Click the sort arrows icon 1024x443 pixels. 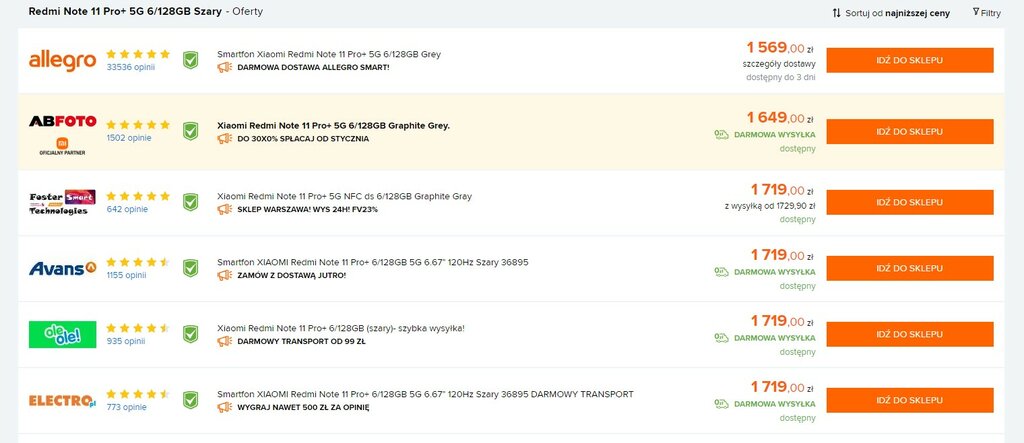pyautogui.click(x=837, y=12)
